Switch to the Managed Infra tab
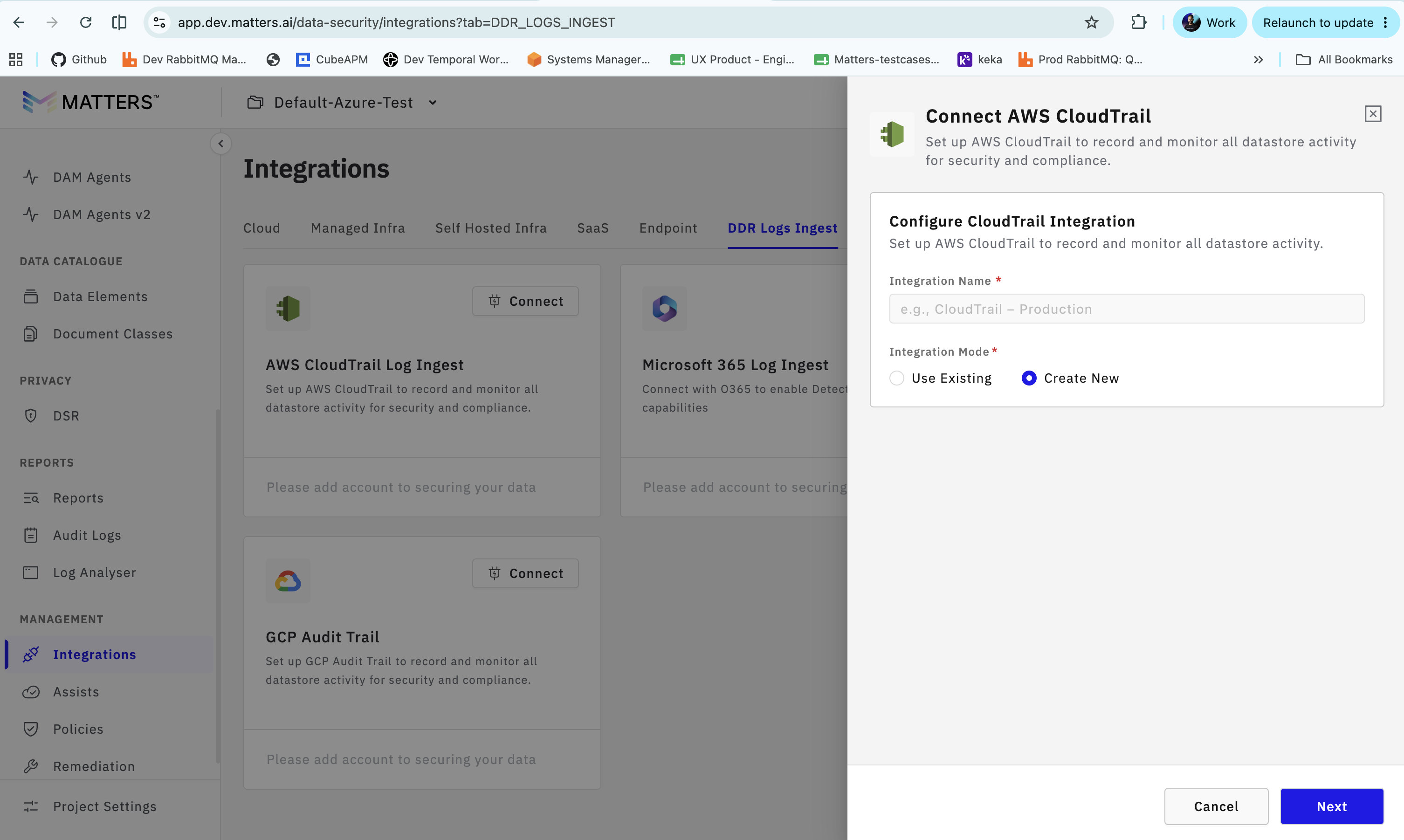Image resolution: width=1404 pixels, height=840 pixels. click(x=358, y=228)
